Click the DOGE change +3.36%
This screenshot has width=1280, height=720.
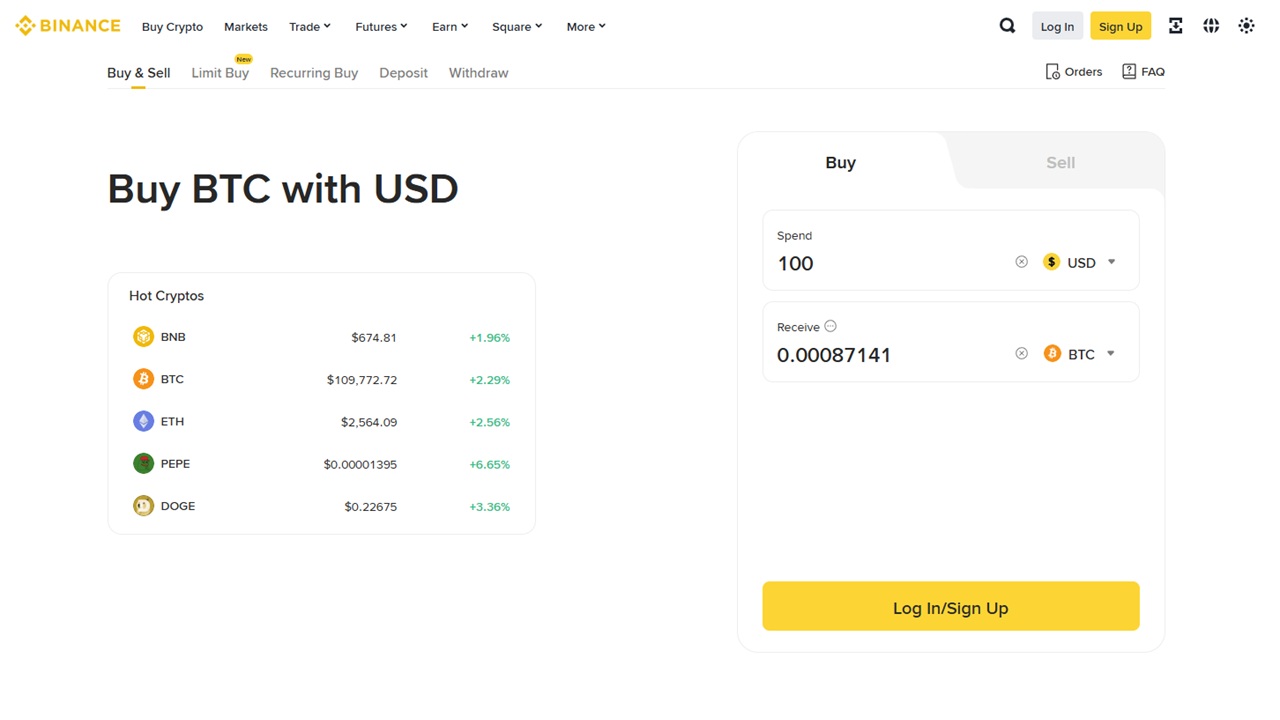(x=489, y=507)
